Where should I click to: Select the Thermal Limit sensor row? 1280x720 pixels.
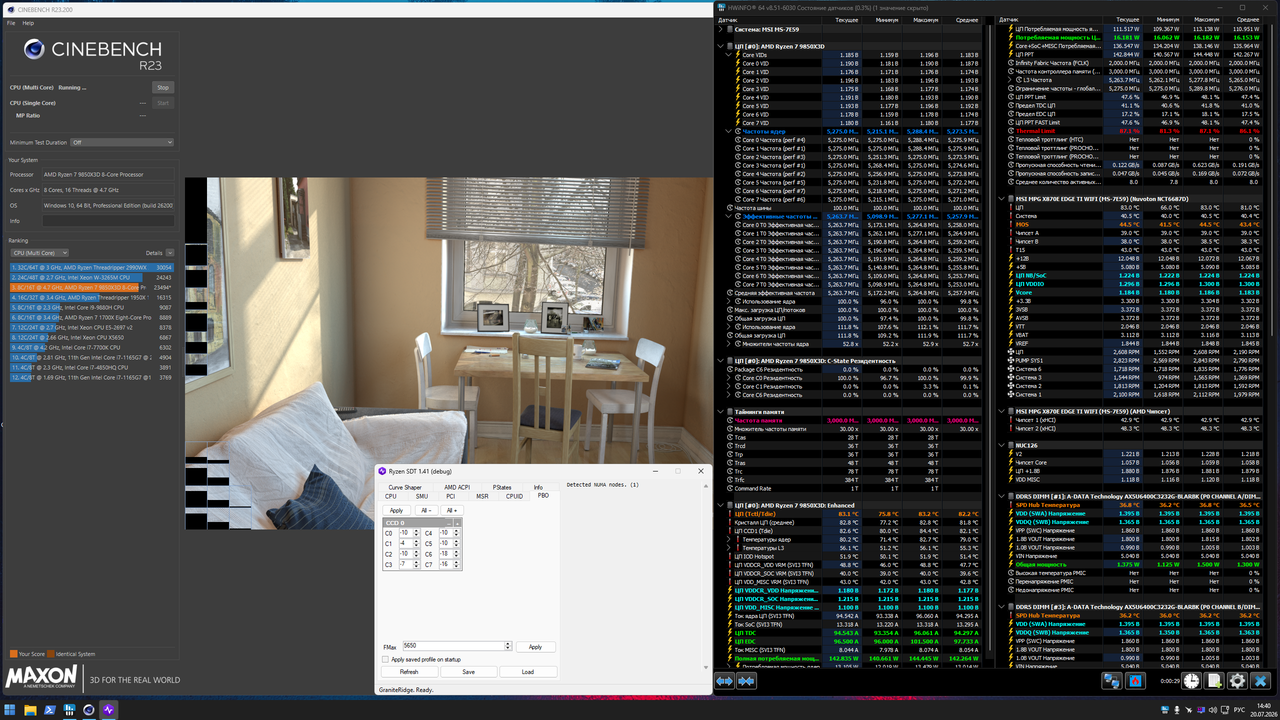(1134, 131)
